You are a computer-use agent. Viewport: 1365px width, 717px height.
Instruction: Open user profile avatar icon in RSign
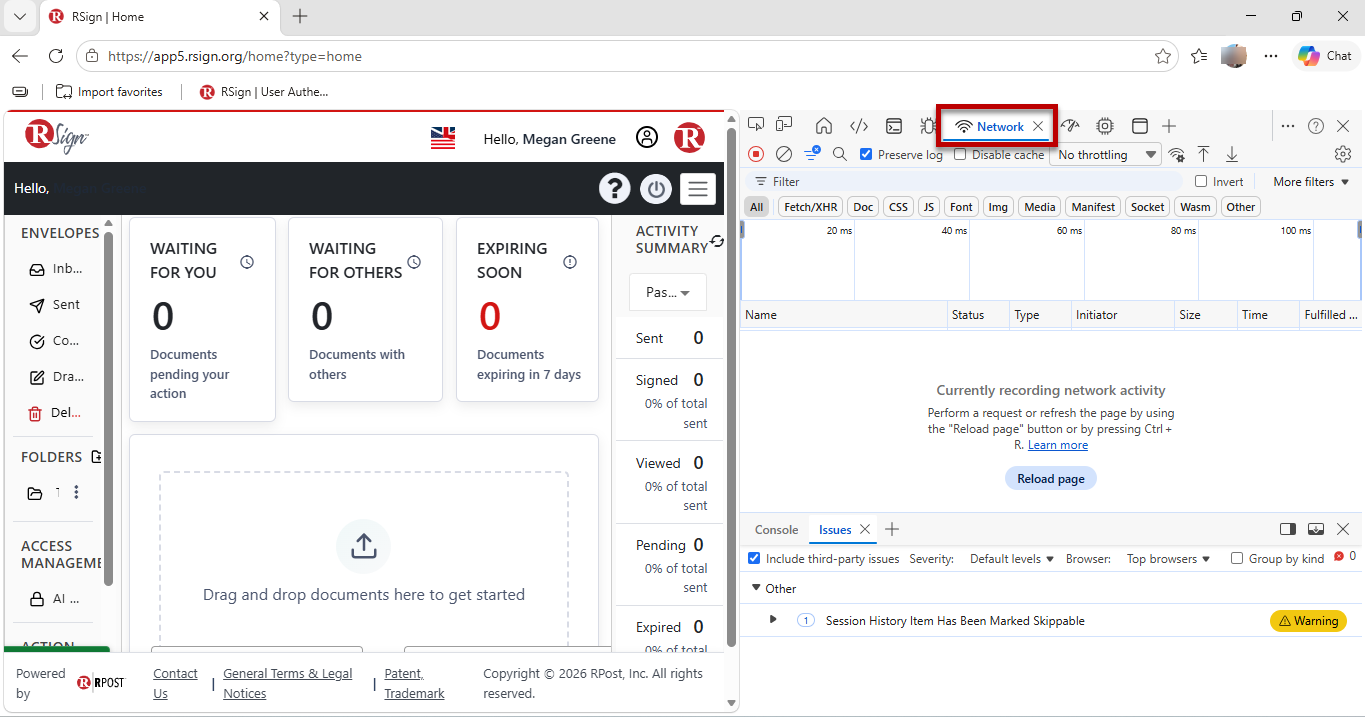click(x=647, y=138)
